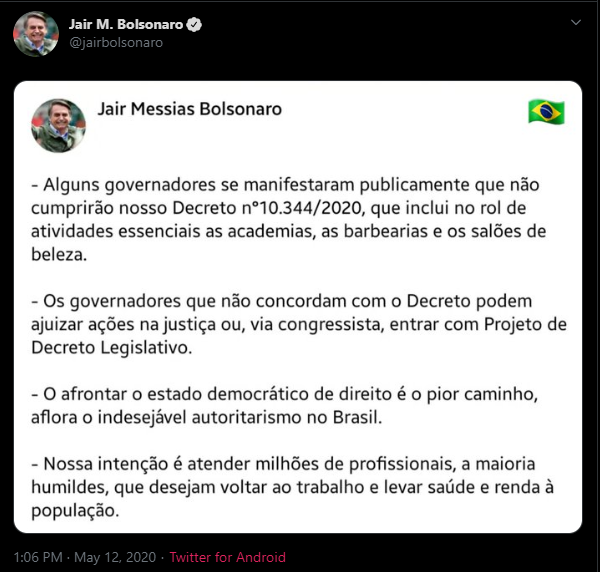Click the "nº10.344/2020" decree number text
Screen dimensions: 600x572
click(302, 208)
